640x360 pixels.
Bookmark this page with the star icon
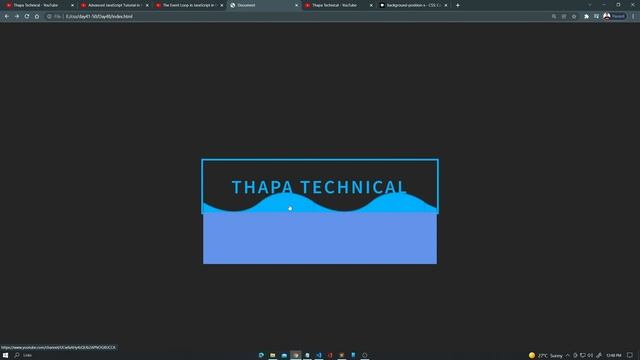[x=574, y=16]
